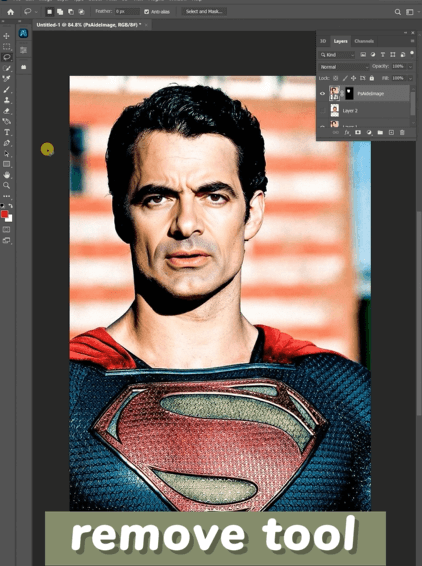Filter layers by type layers
The width and height of the screenshot is (422, 566).
[x=383, y=55]
